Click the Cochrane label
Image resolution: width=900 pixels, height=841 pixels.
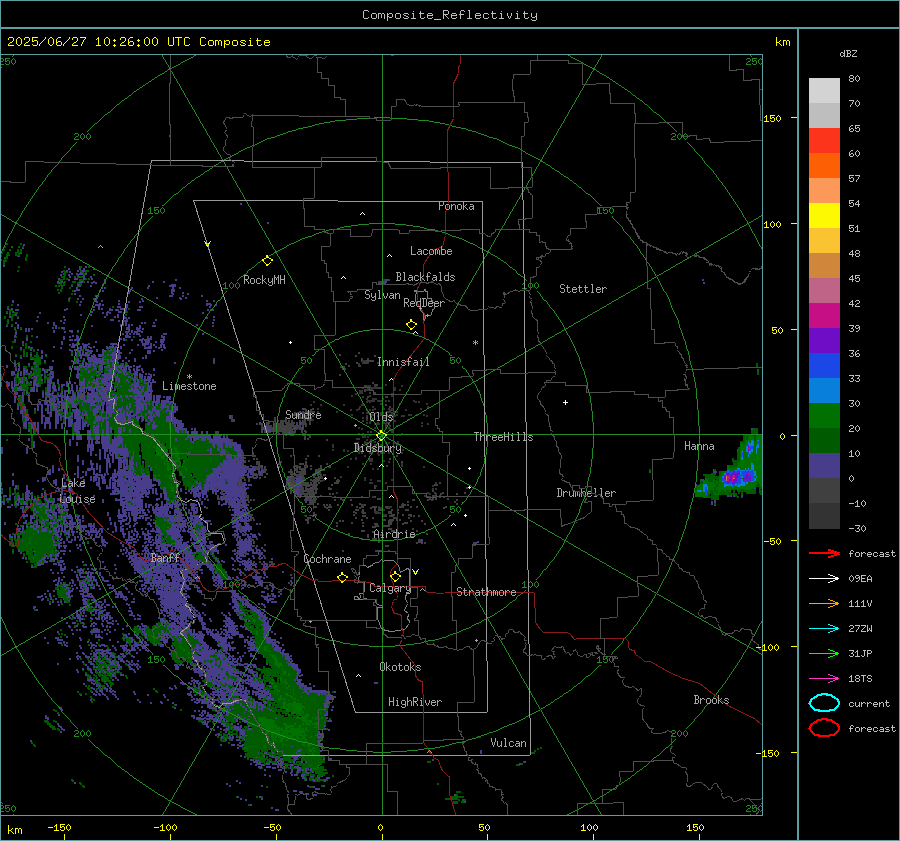(327, 559)
